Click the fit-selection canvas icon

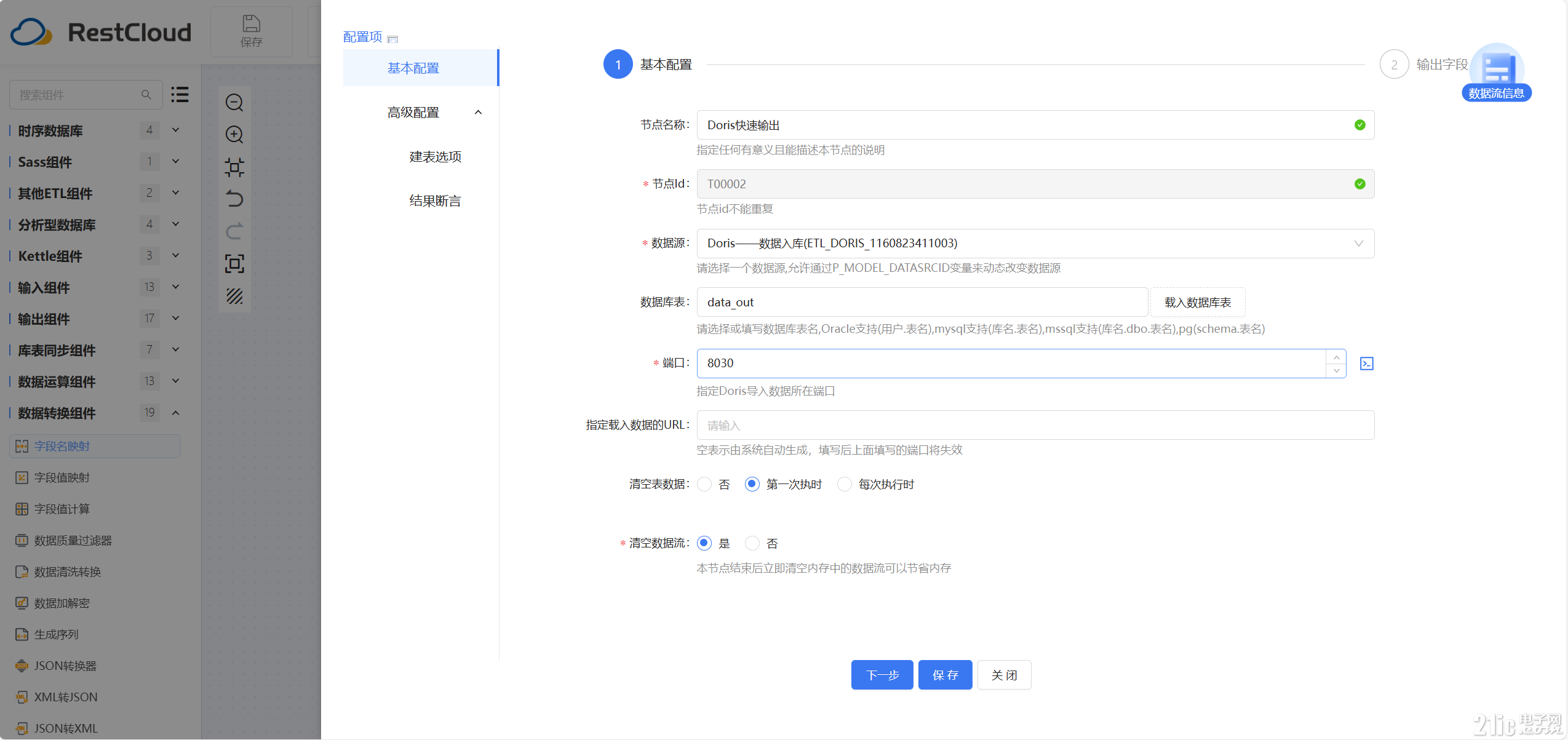(x=234, y=167)
